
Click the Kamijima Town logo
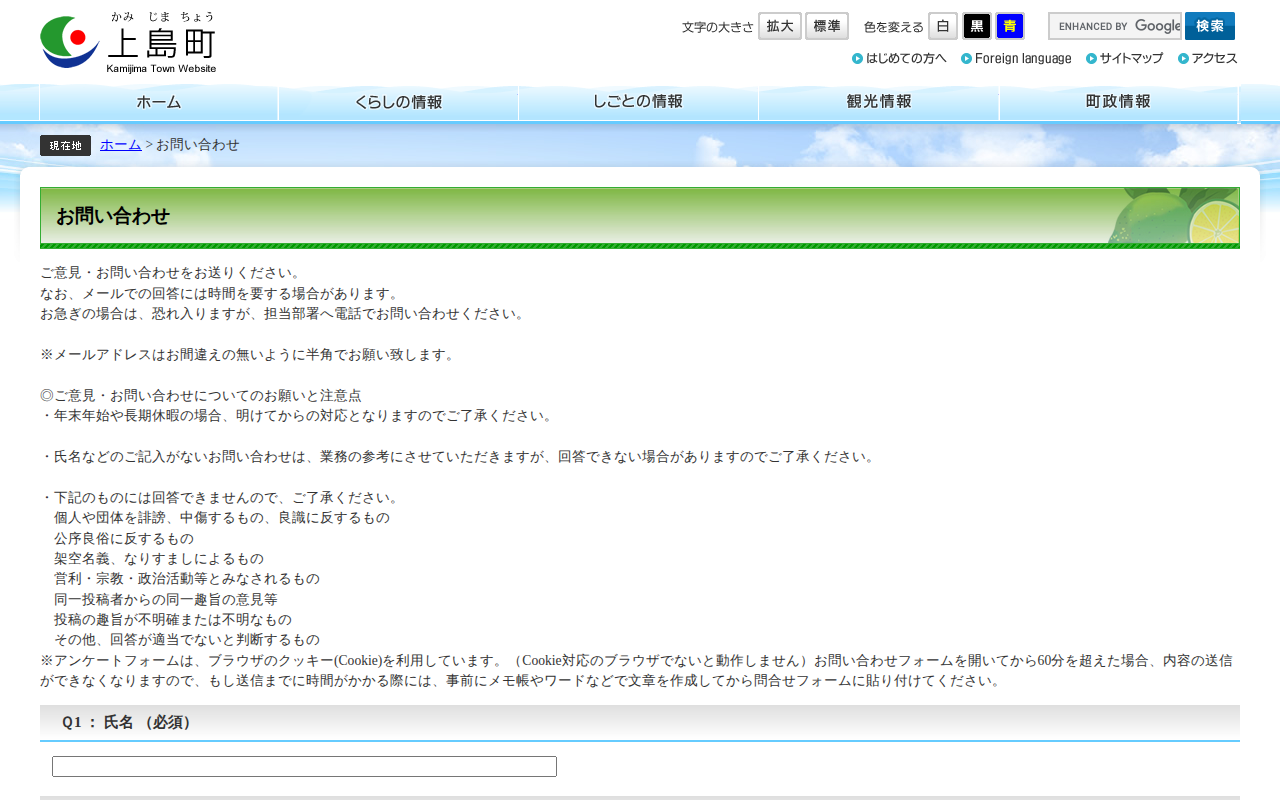pyautogui.click(x=128, y=42)
